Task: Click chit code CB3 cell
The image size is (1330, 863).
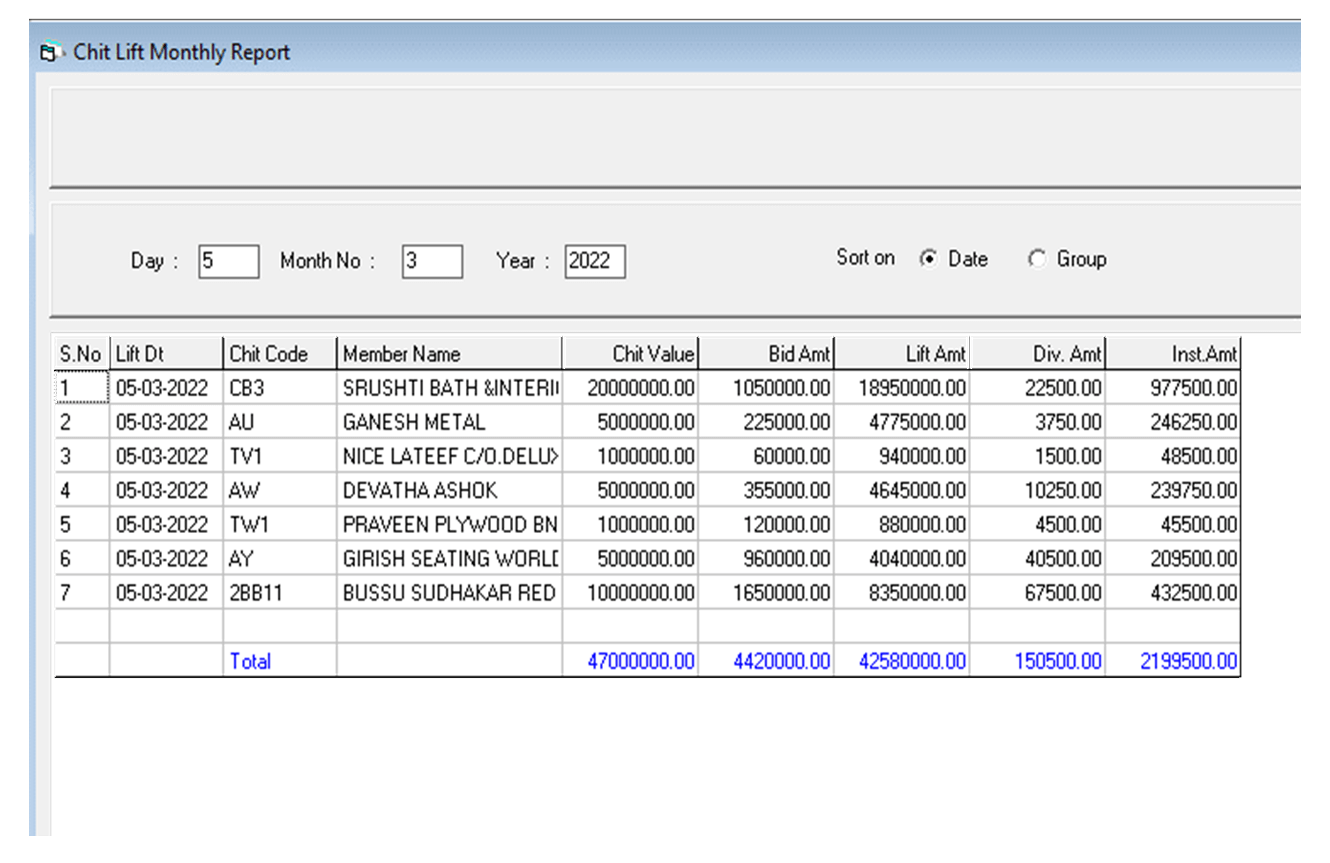Action: coord(280,388)
